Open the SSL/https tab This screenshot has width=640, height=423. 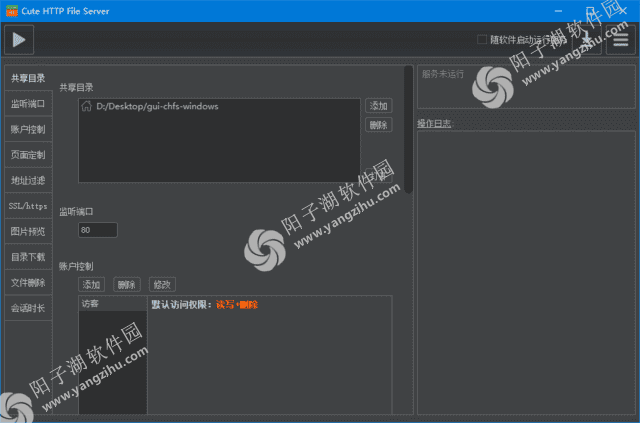(28, 206)
